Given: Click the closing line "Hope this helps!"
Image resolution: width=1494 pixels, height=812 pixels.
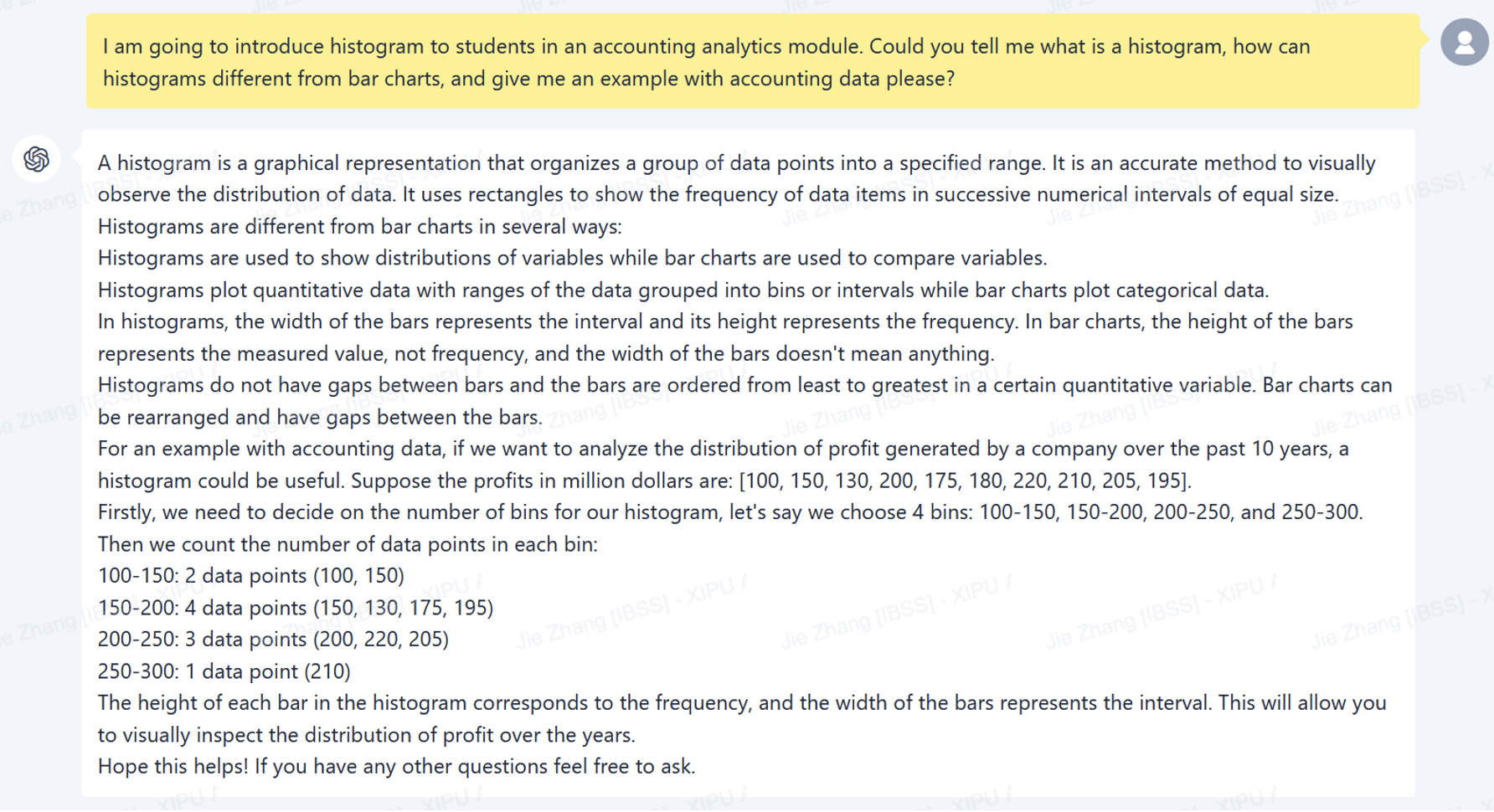Looking at the screenshot, I should 396,767.
